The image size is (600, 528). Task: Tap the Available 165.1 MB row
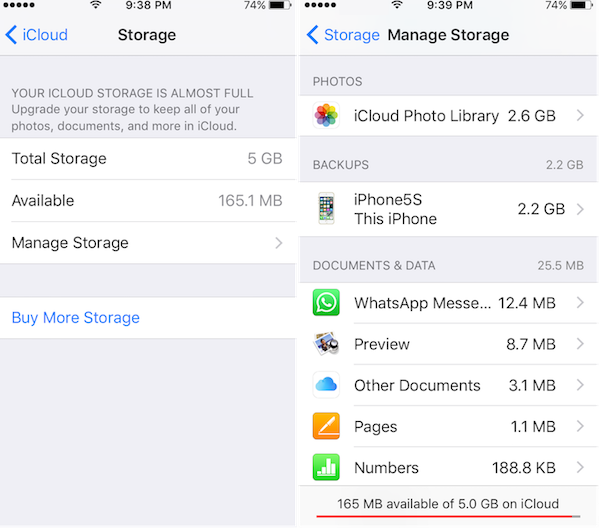pos(148,200)
